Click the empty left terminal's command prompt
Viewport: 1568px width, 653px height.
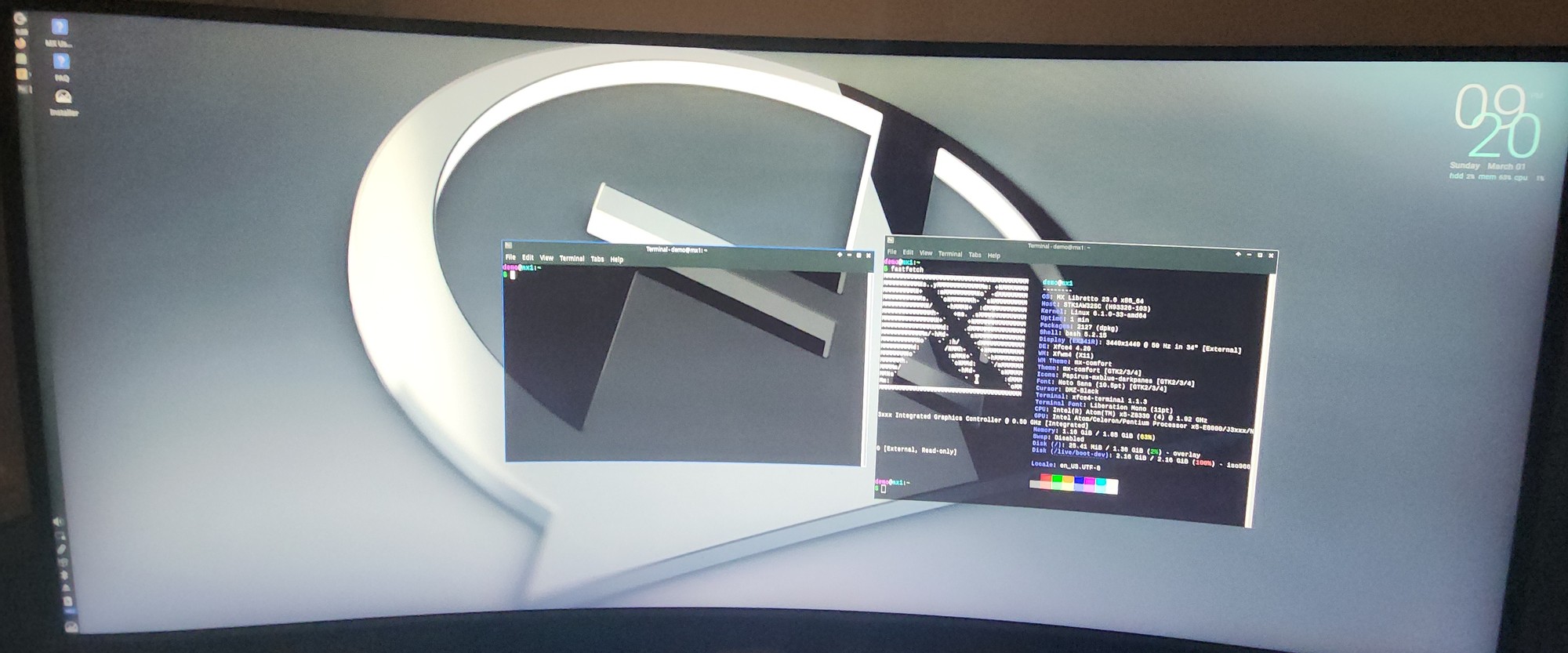click(514, 275)
